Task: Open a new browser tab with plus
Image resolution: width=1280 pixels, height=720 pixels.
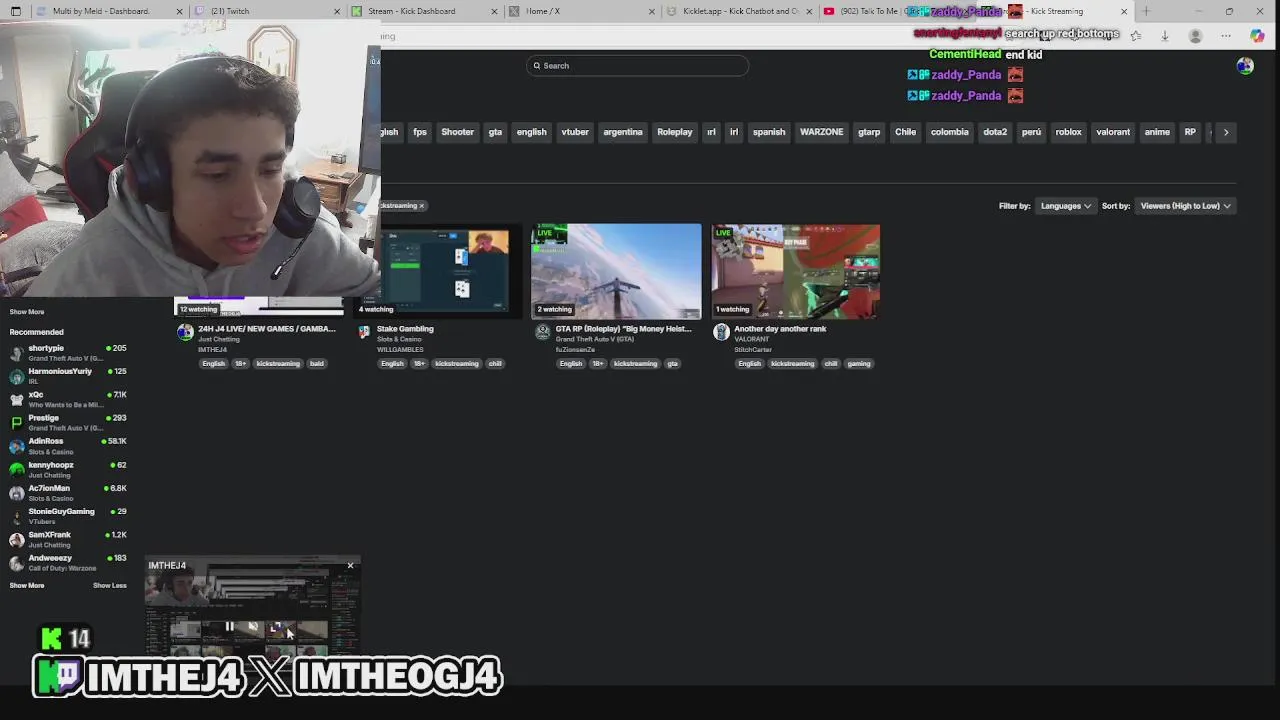Action: (1146, 11)
